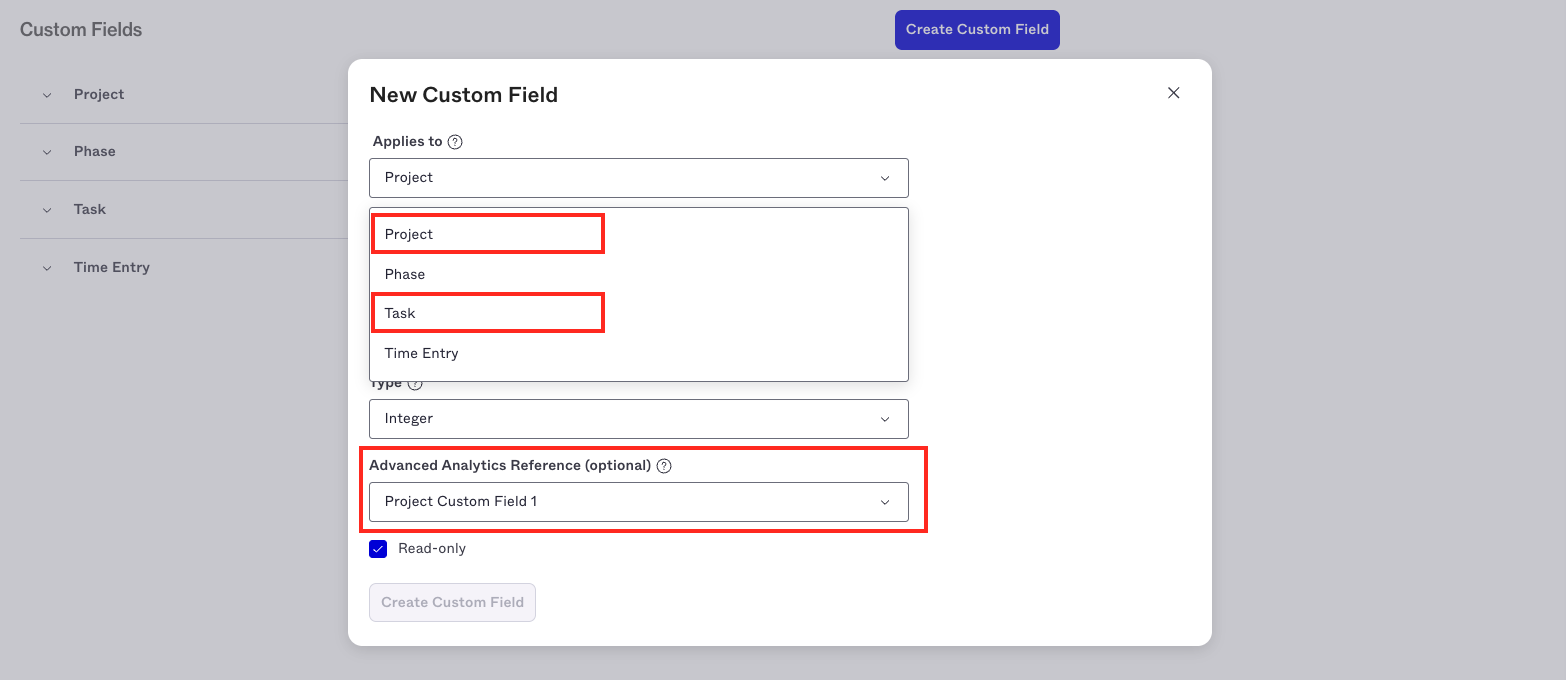Open the Advanced Analytics Reference help icon
The image size is (1566, 680).
point(664,466)
